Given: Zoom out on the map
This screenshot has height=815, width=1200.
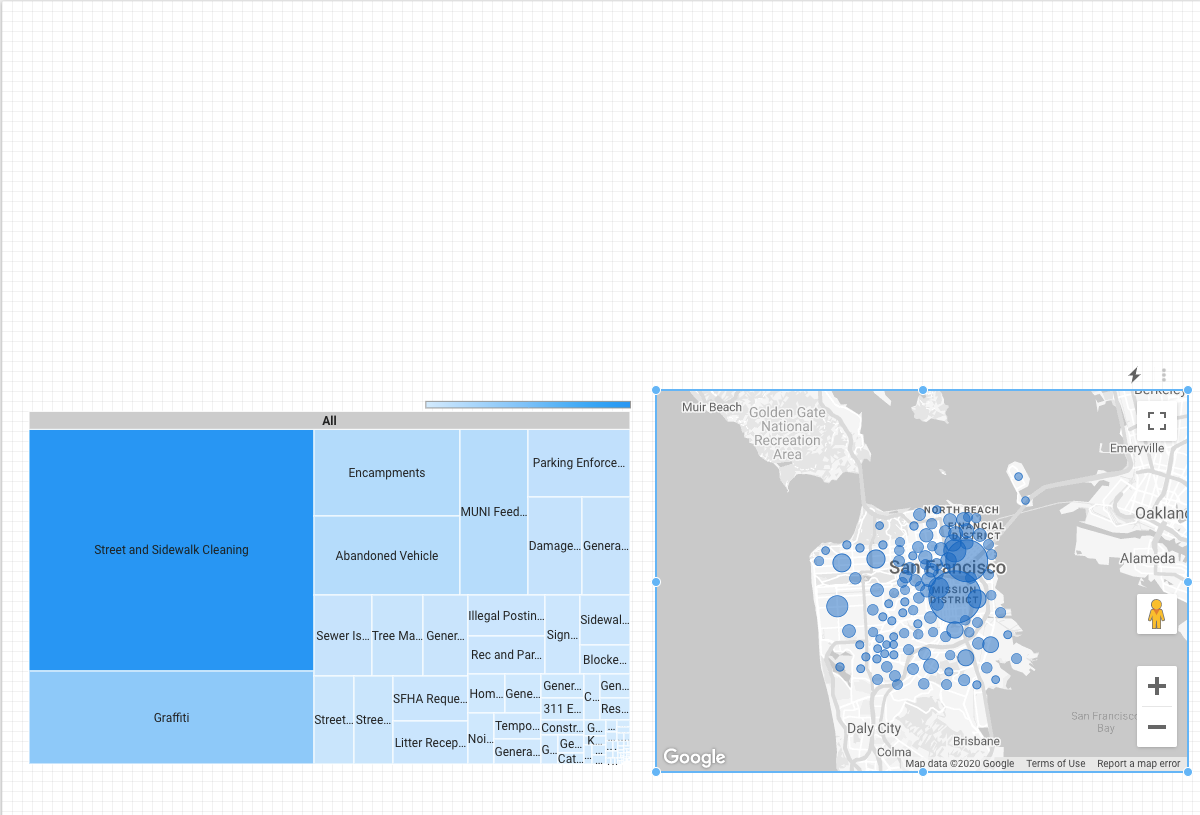Looking at the screenshot, I should (1156, 727).
